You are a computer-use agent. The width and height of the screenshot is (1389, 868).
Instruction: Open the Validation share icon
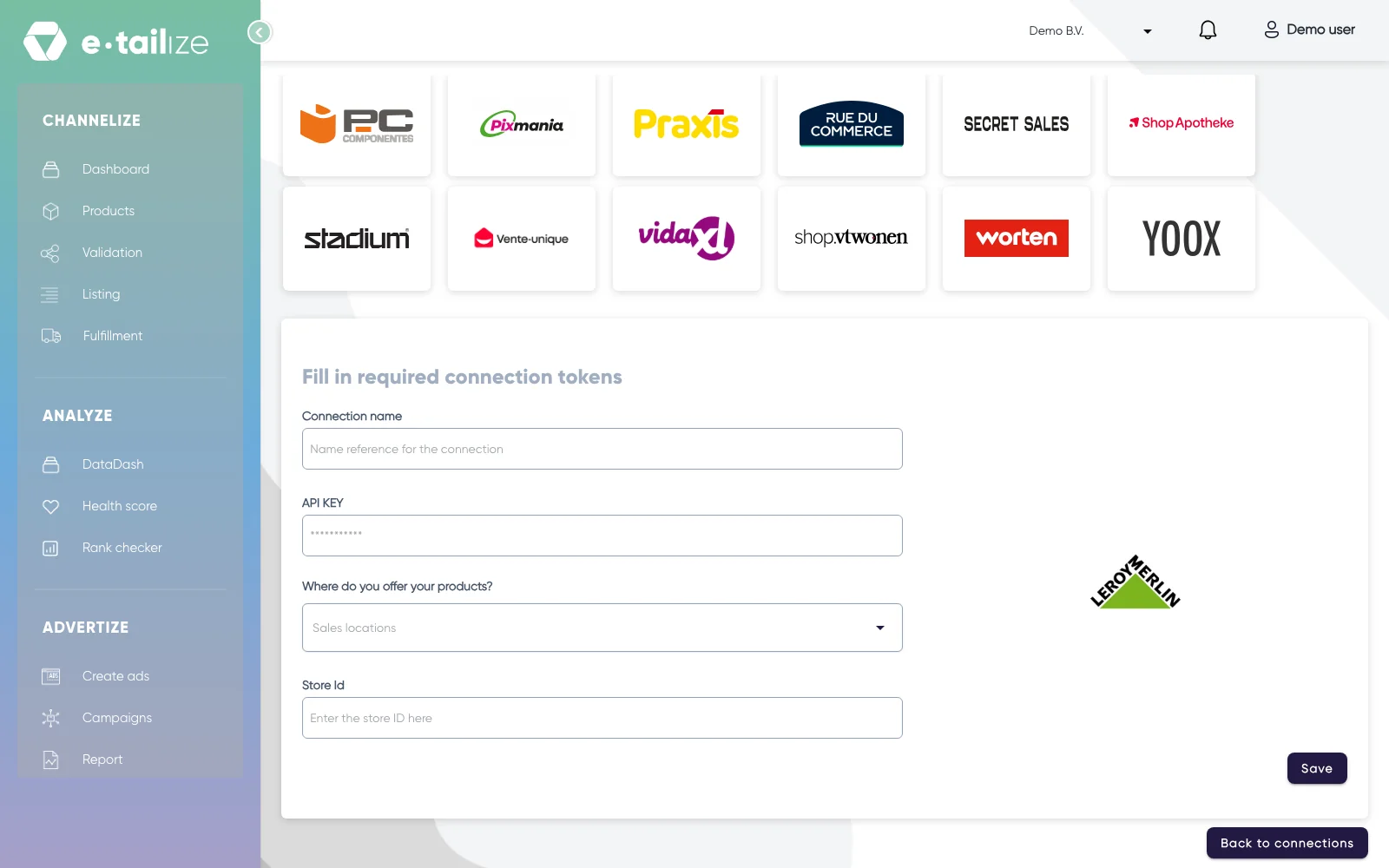pos(50,253)
